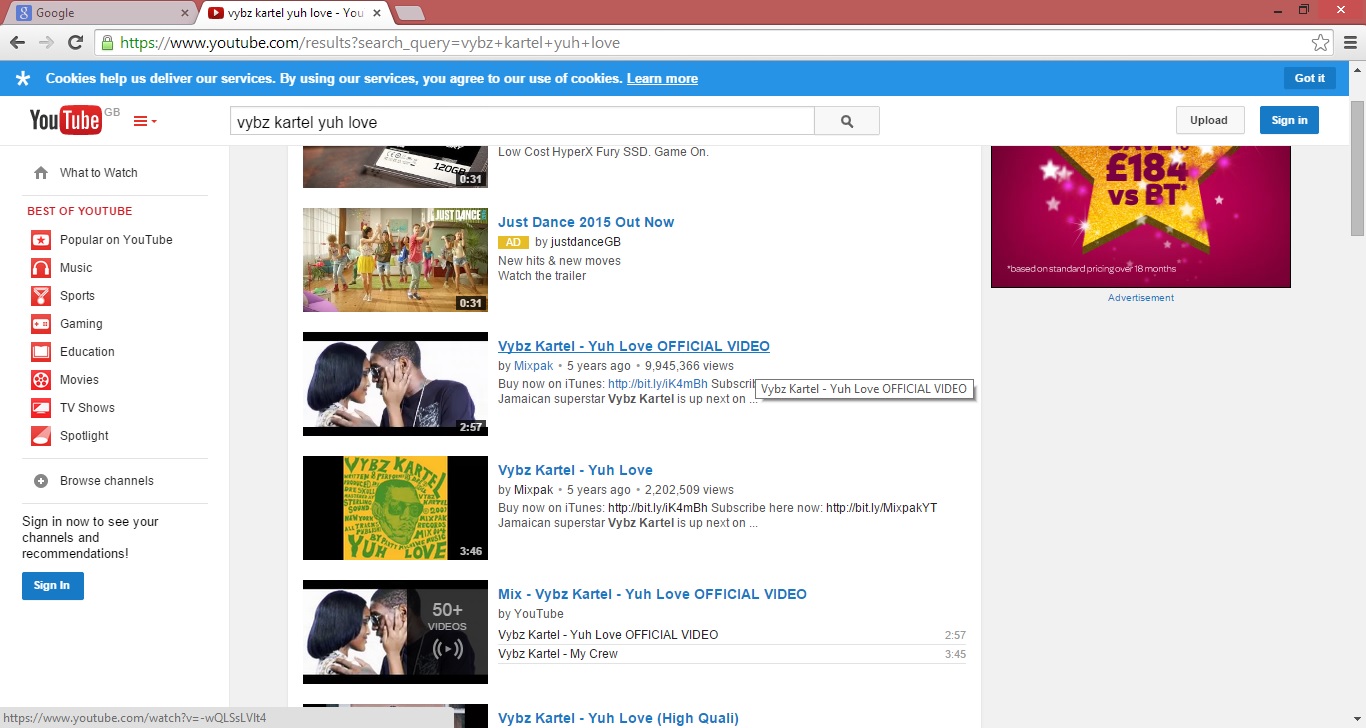1366x728 pixels.
Task: Open Vybz Kartel - Yuh Love (High Quali) title
Action: point(618,718)
